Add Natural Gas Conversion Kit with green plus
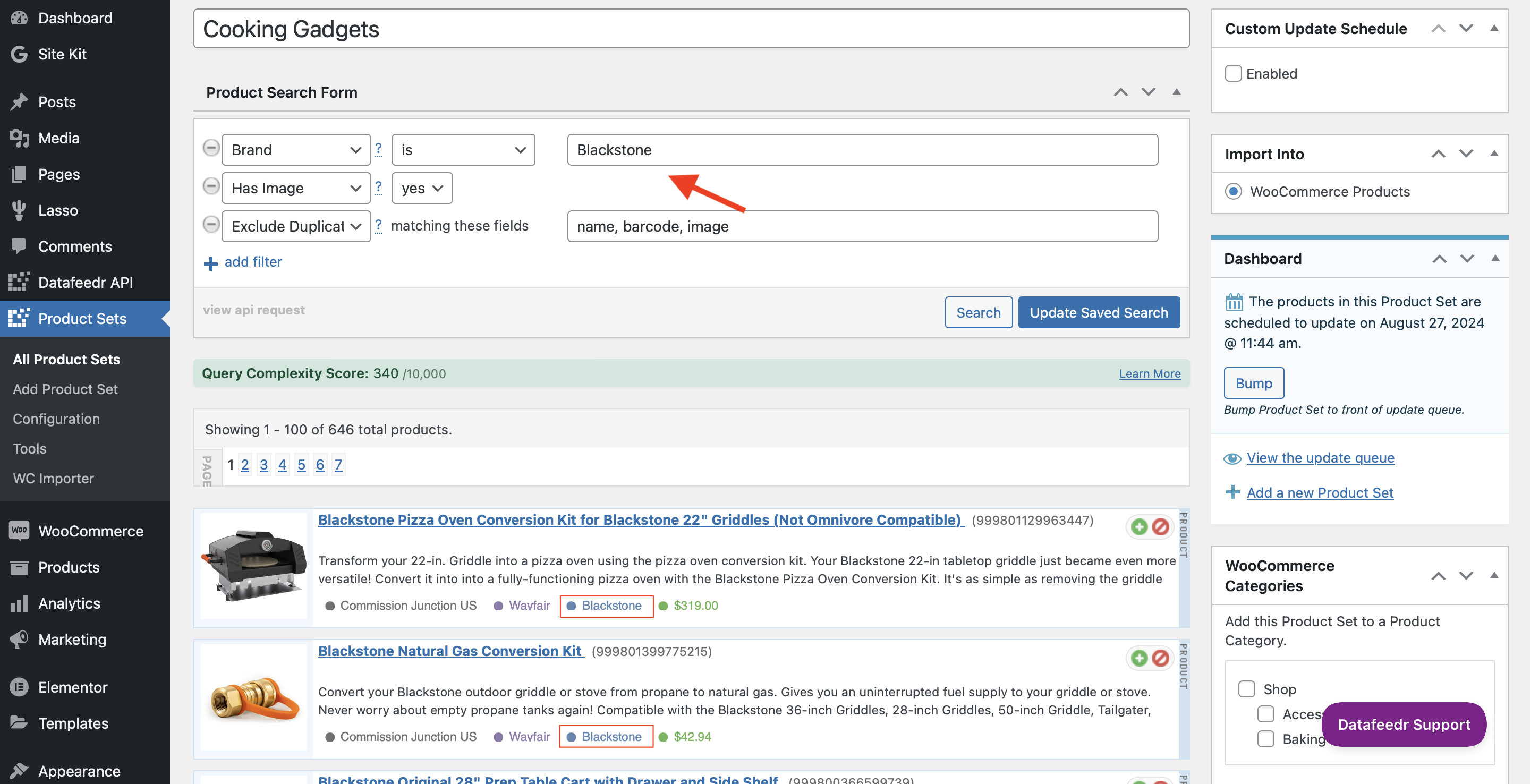The image size is (1530, 784). [1139, 658]
